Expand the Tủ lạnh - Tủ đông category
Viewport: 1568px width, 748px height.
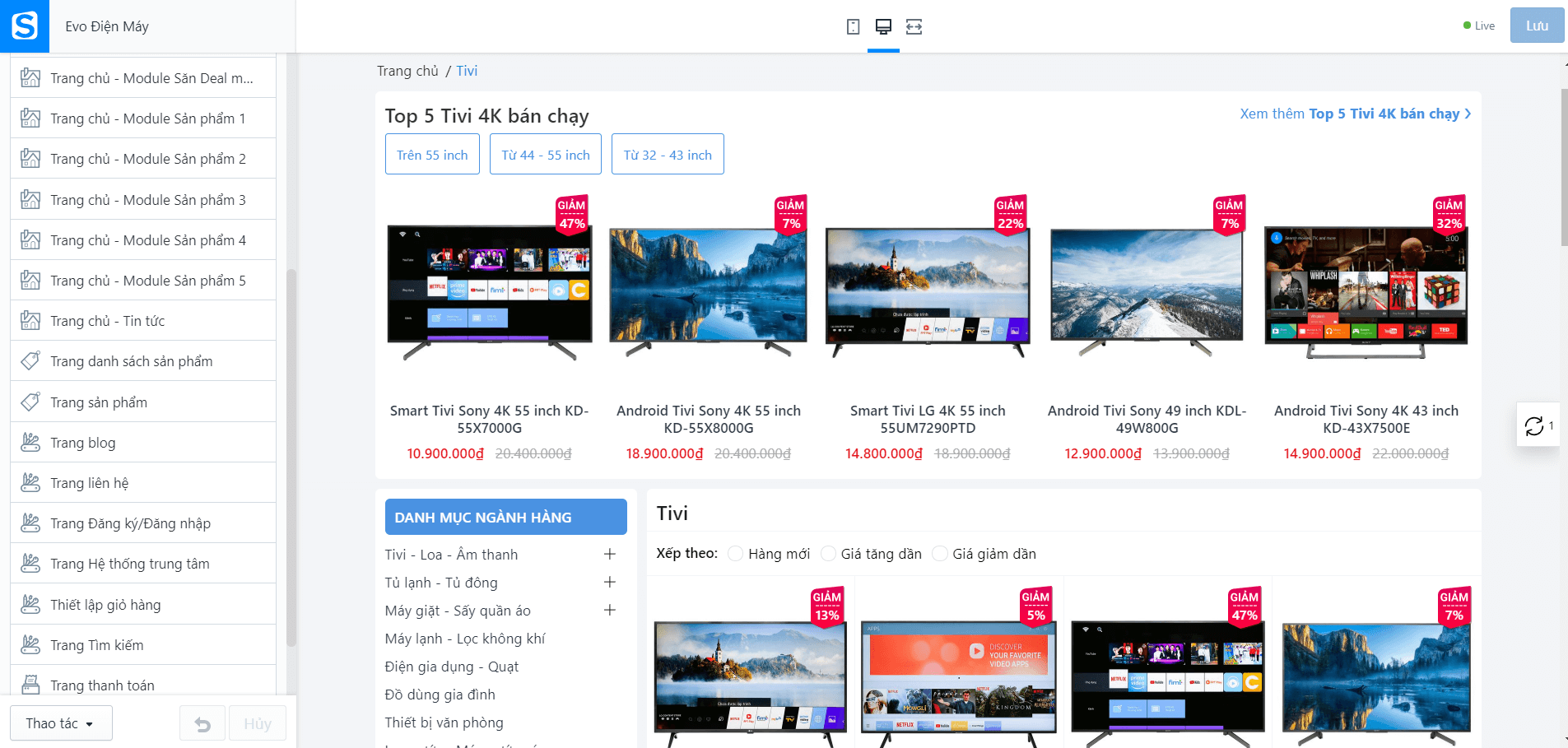pos(610,583)
